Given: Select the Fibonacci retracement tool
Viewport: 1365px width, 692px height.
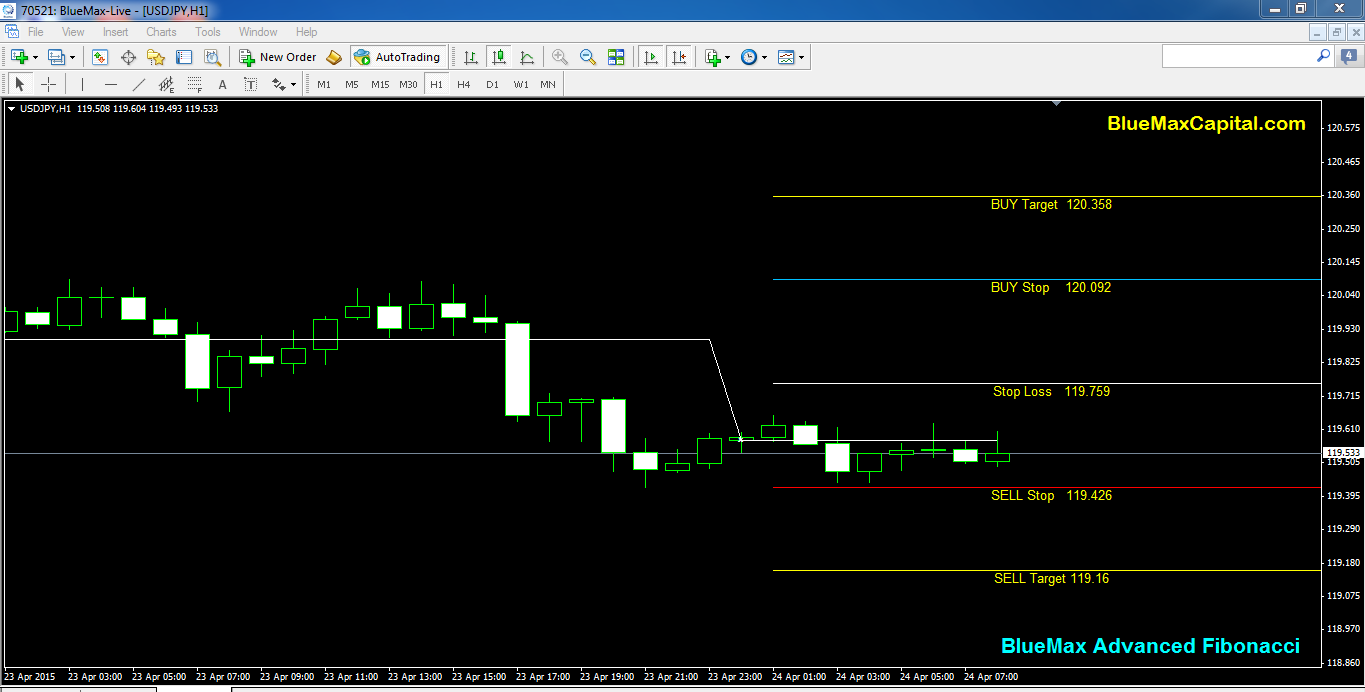Looking at the screenshot, I should (194, 84).
